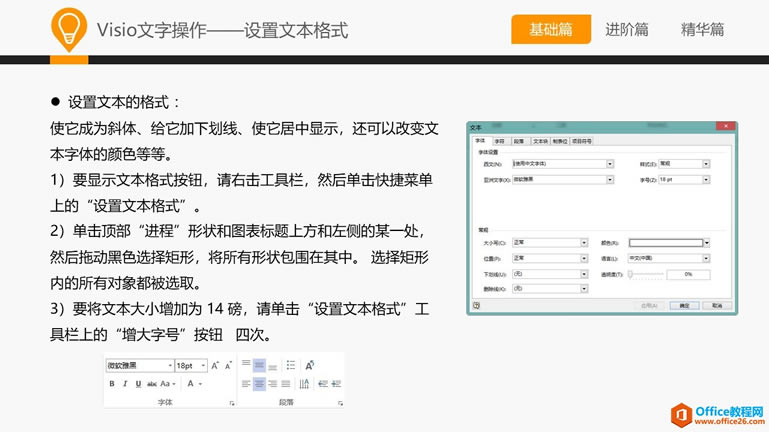Viewport: 769px width, 432px height.
Task: Click the decrease font size A button
Action: (x=228, y=365)
